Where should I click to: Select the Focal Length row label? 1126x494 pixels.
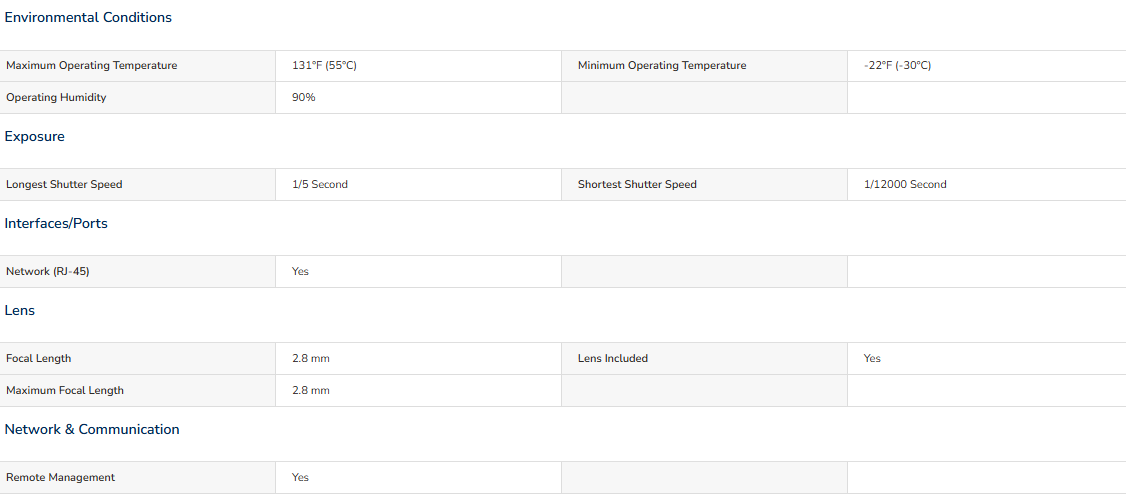(39, 358)
